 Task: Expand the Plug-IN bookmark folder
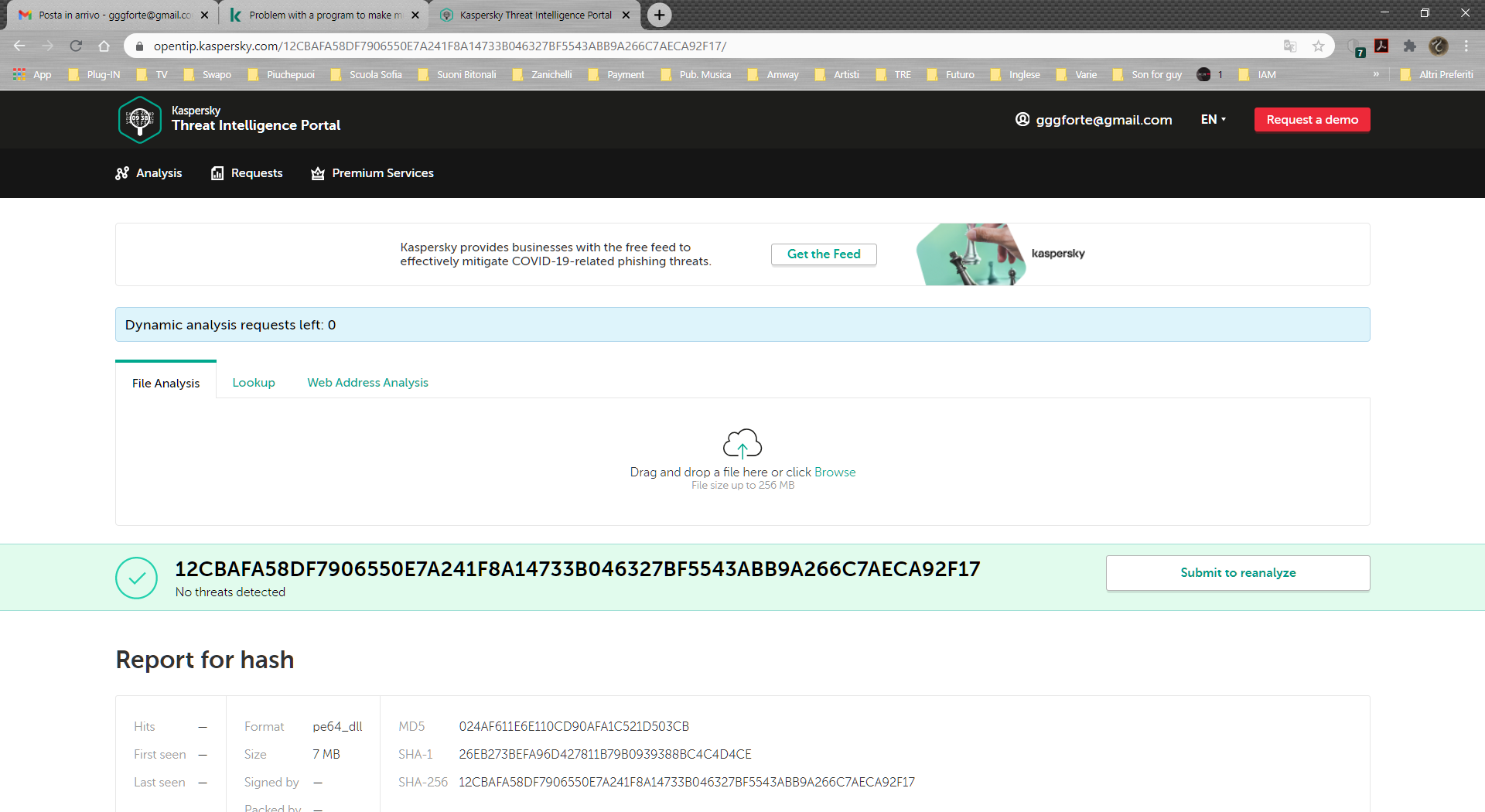(x=94, y=75)
